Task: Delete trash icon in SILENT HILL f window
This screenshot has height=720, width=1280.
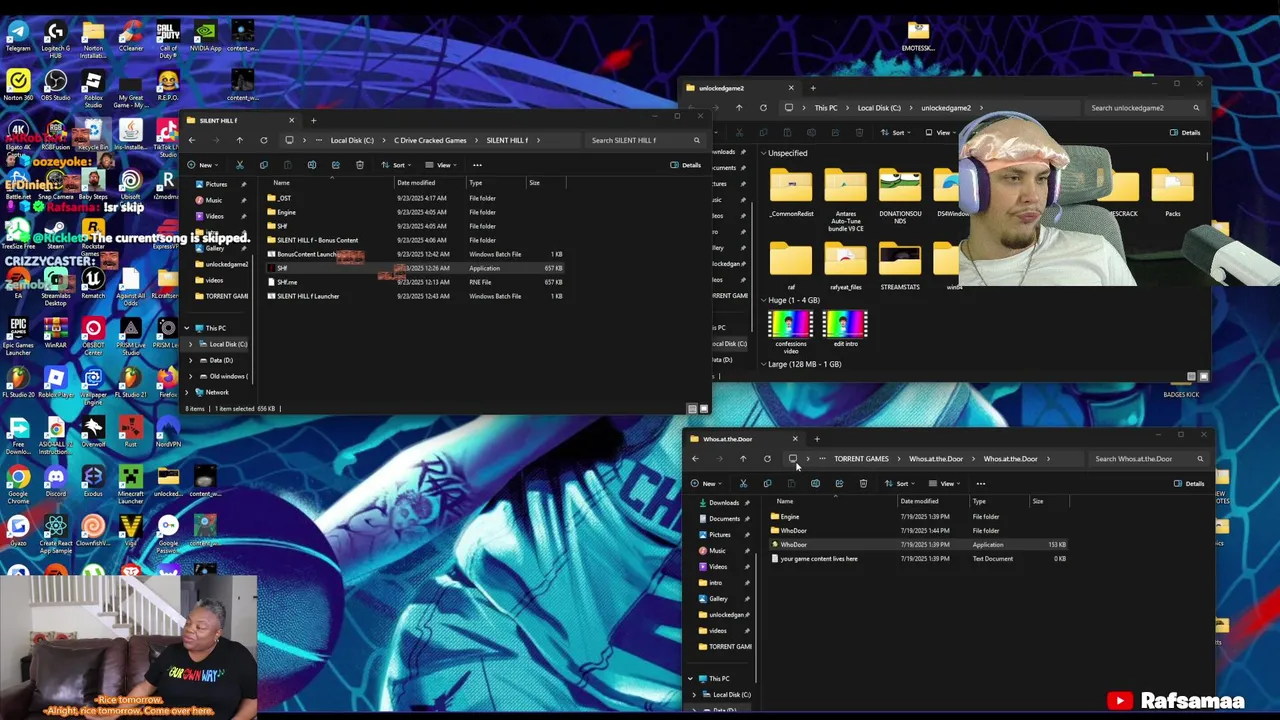Action: (359, 165)
